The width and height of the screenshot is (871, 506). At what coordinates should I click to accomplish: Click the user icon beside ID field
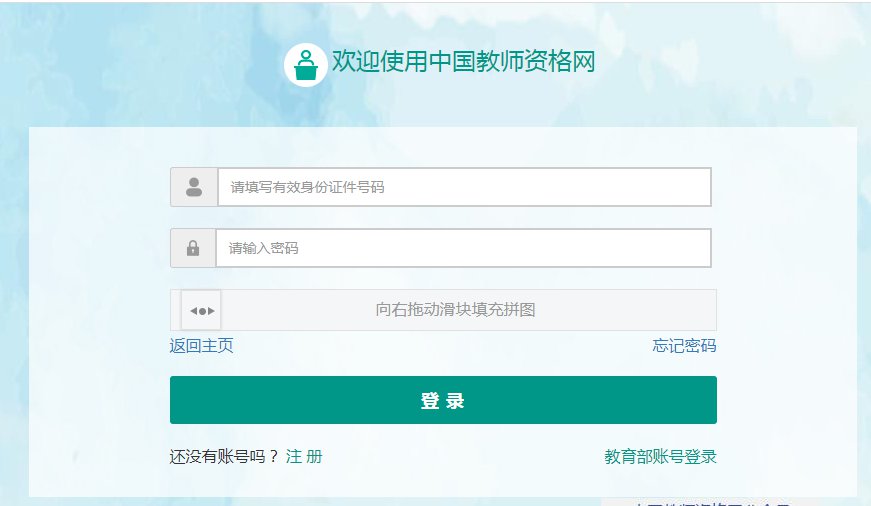[x=194, y=187]
